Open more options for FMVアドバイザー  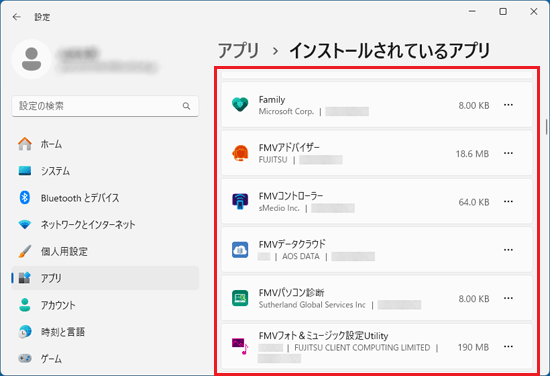tap(508, 153)
